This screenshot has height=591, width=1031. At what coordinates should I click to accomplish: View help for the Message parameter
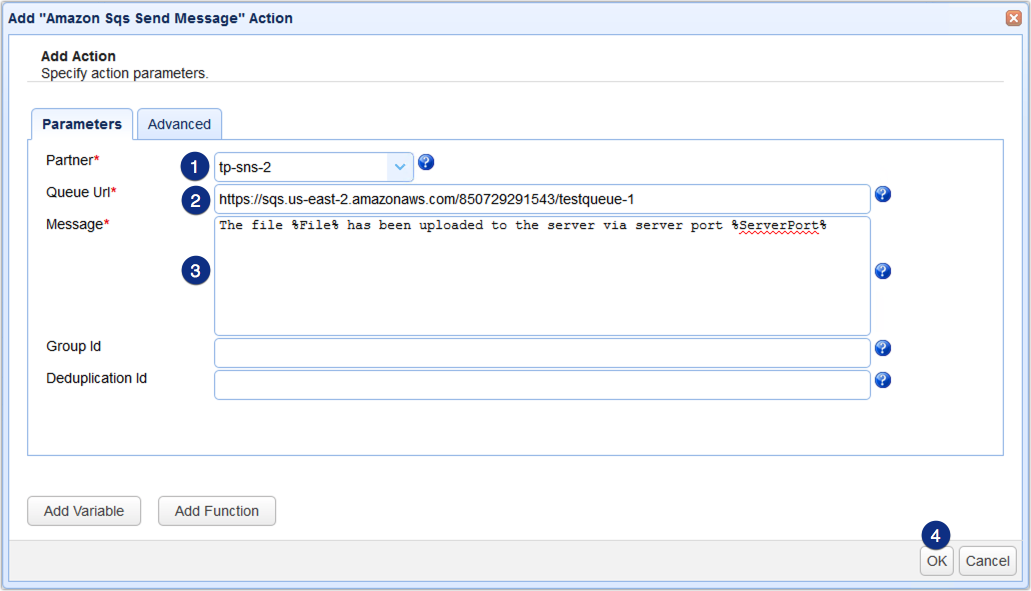point(883,270)
